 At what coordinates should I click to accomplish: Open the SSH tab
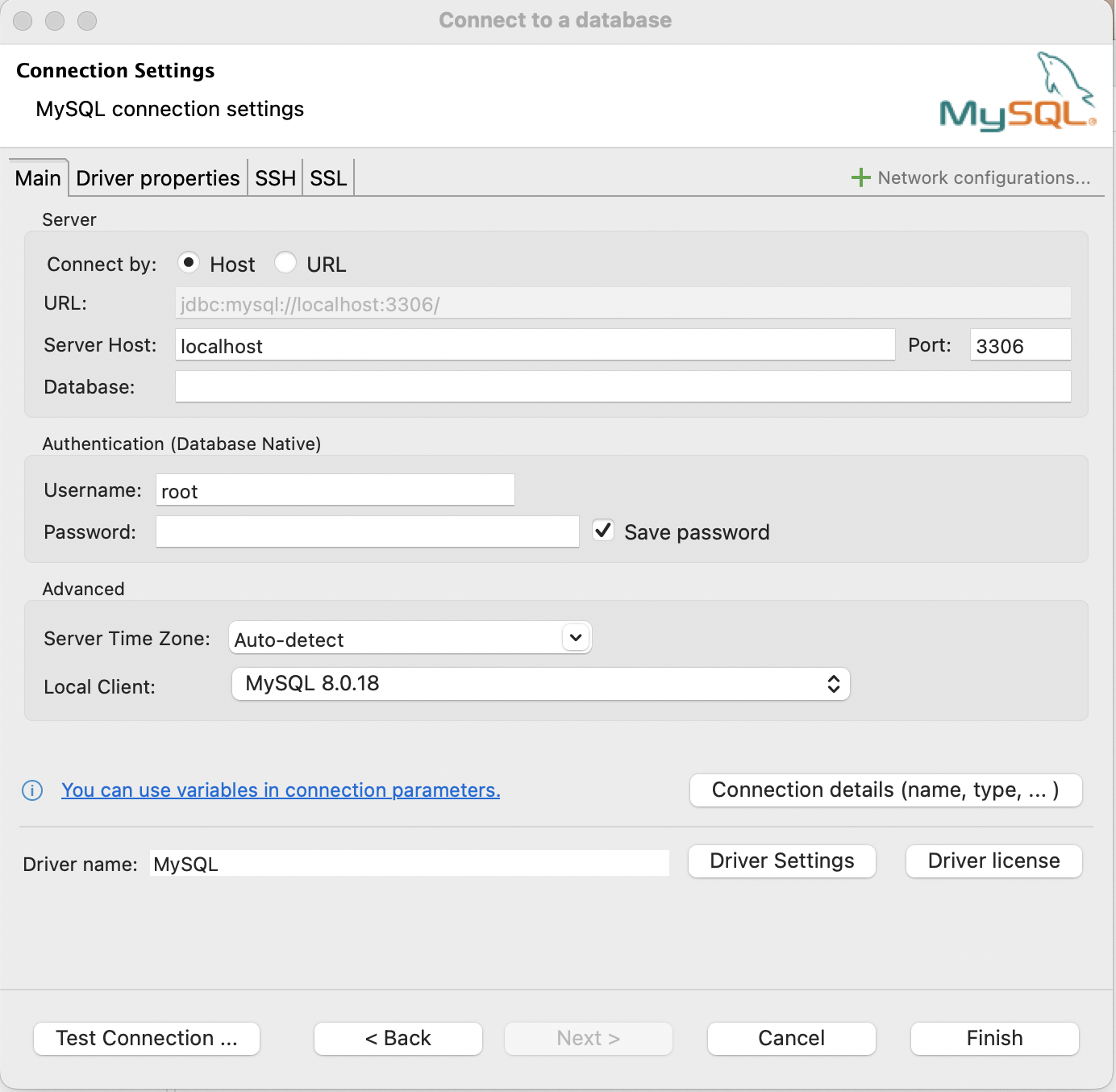[x=275, y=178]
